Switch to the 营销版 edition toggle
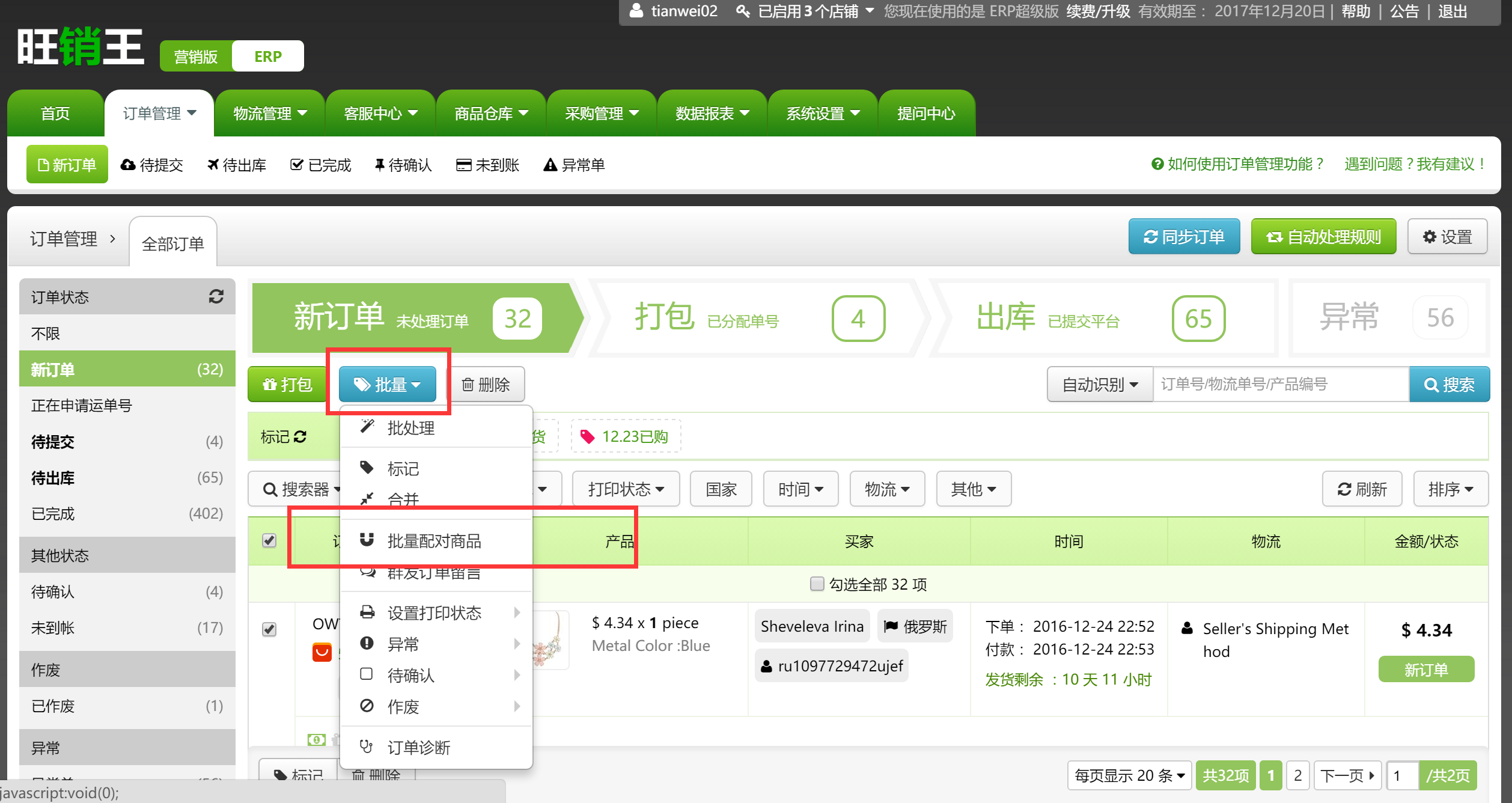 [x=196, y=56]
